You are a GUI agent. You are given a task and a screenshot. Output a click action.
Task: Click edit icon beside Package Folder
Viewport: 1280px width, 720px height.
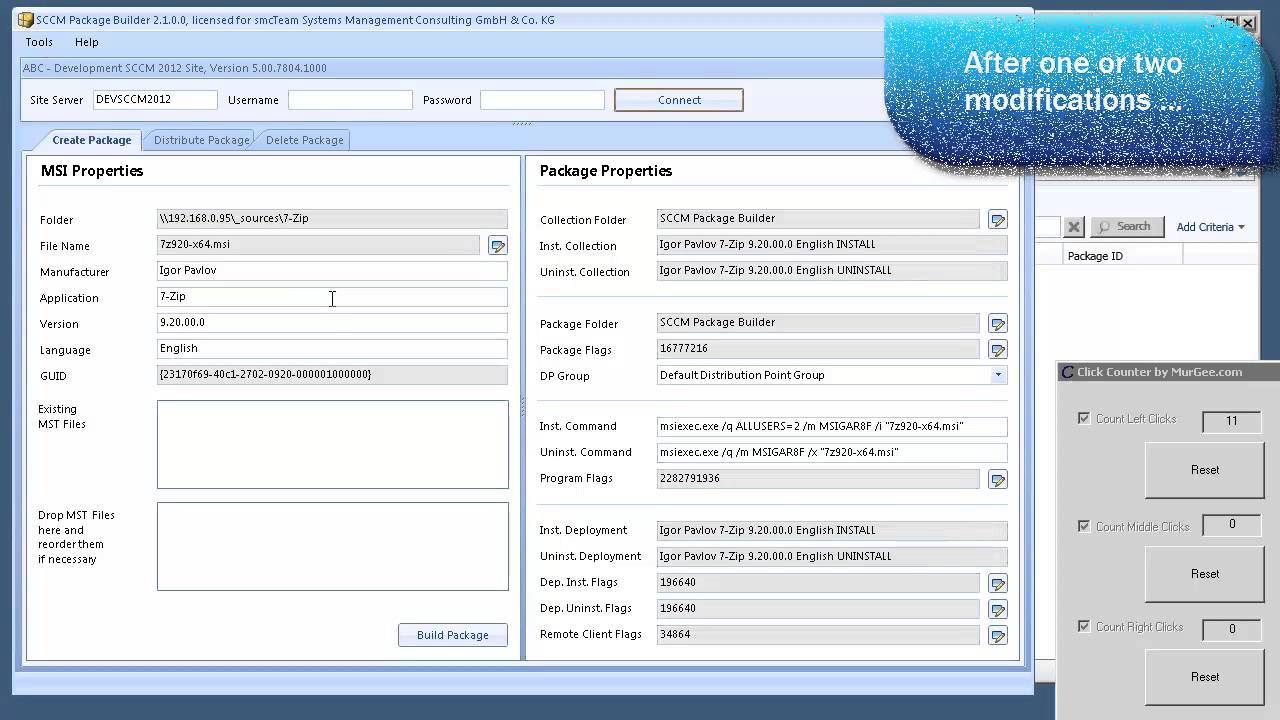tap(997, 323)
